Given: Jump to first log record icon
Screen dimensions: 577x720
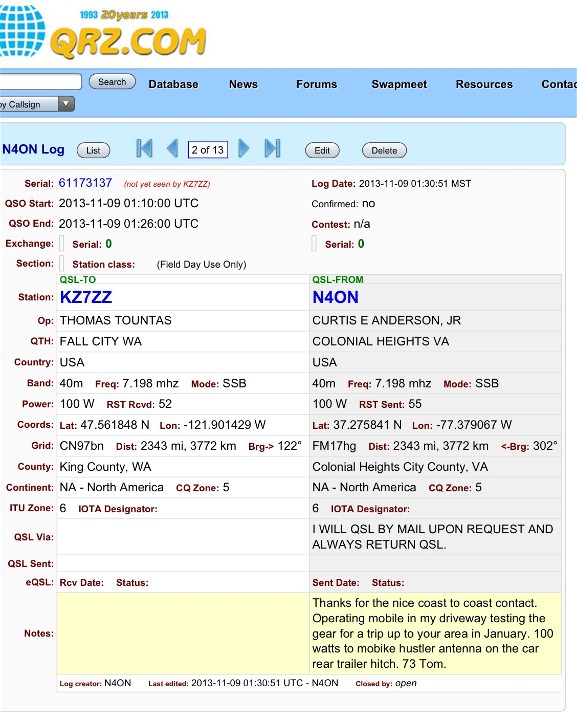Looking at the screenshot, I should (144, 149).
